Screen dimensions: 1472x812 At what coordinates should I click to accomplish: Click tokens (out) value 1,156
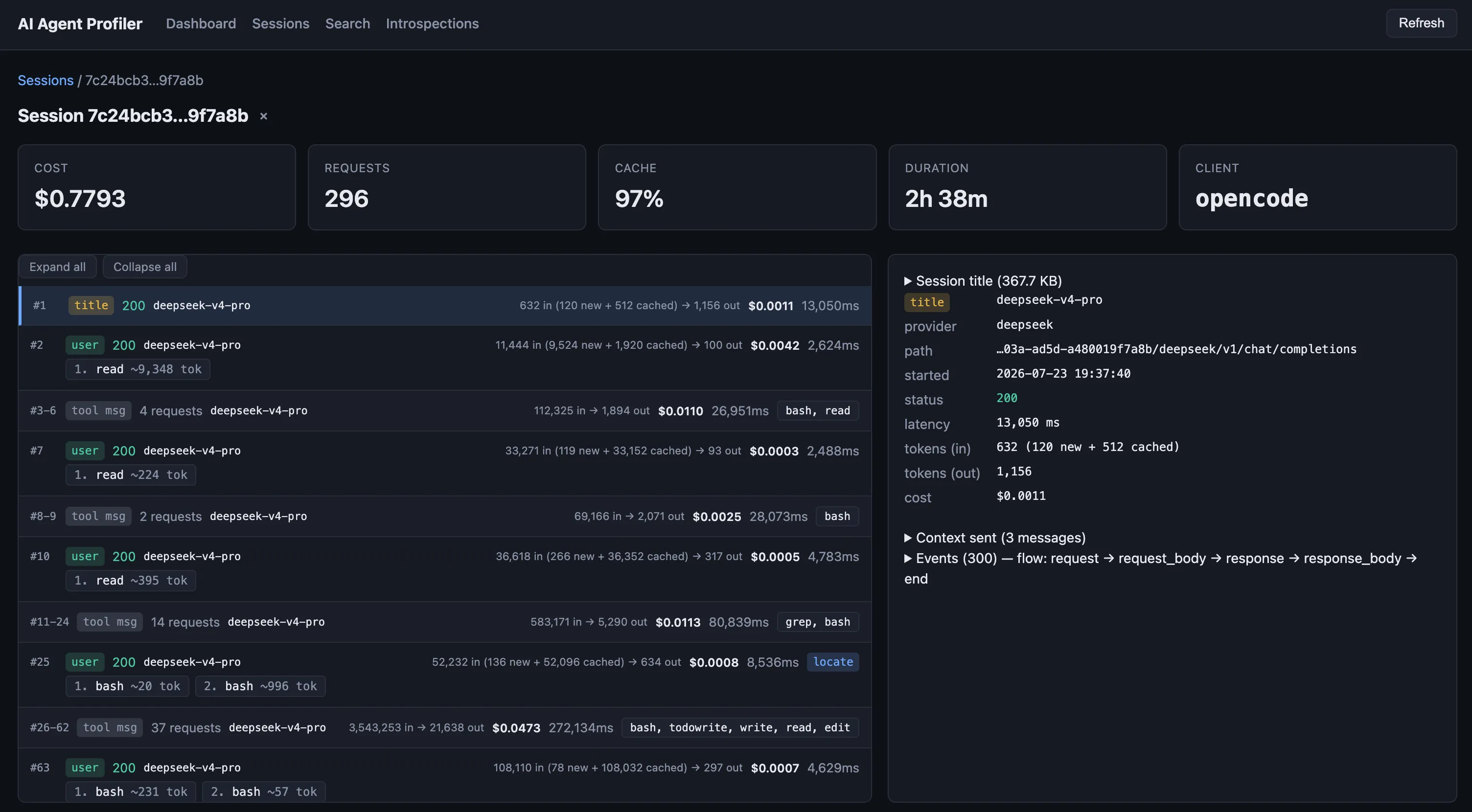coord(1014,471)
